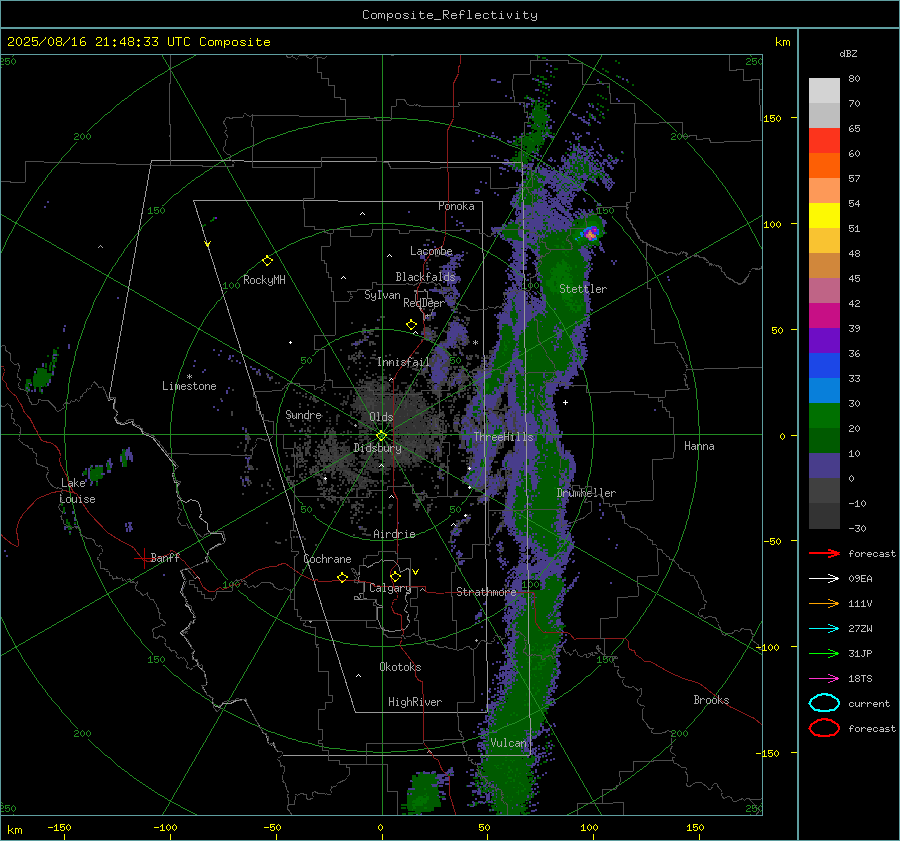Click the Sundre label
This screenshot has height=841, width=900.
(303, 415)
